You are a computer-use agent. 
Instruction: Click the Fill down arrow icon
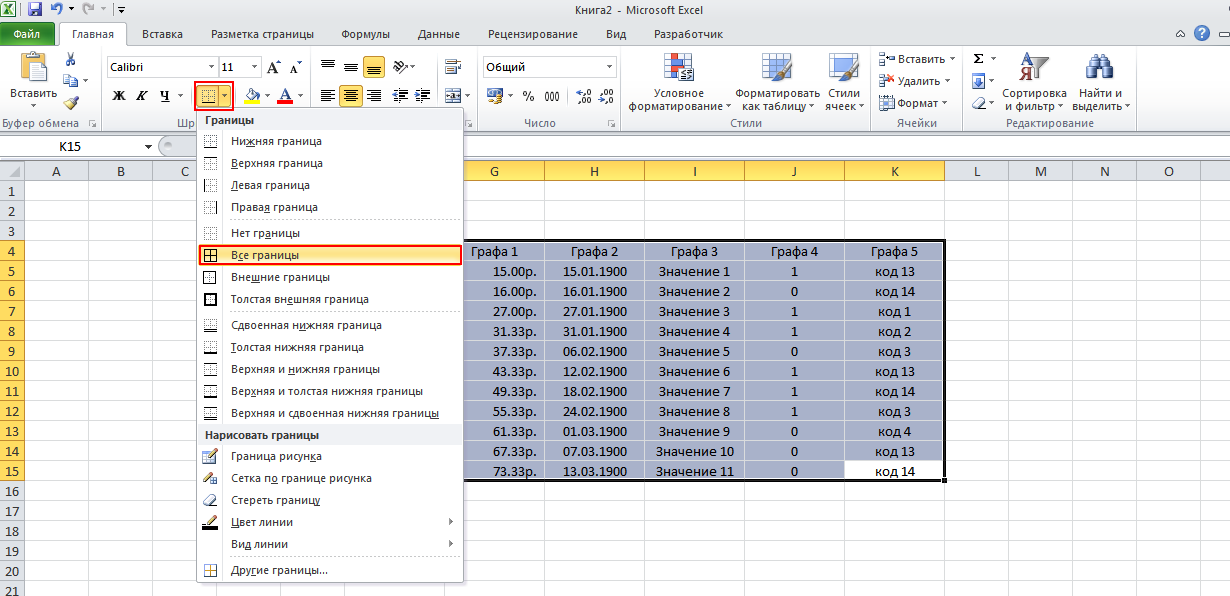pos(978,81)
